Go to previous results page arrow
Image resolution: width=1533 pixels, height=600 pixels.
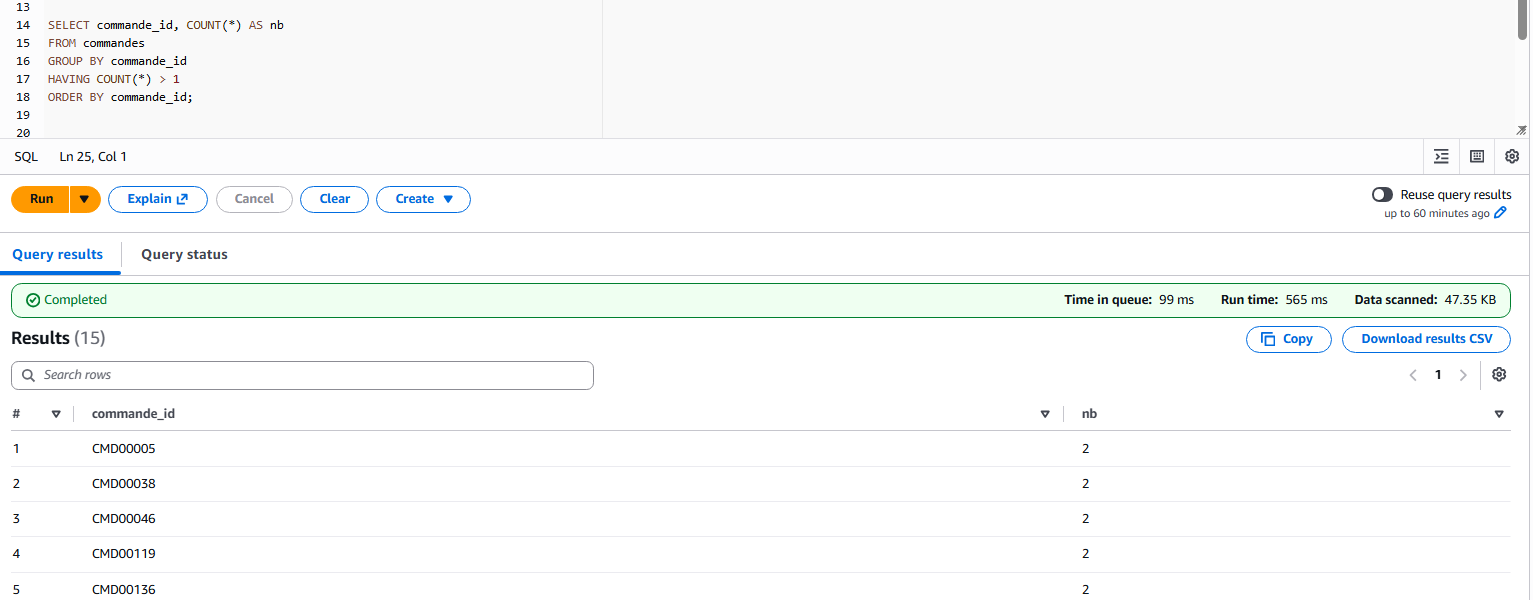click(x=1413, y=375)
